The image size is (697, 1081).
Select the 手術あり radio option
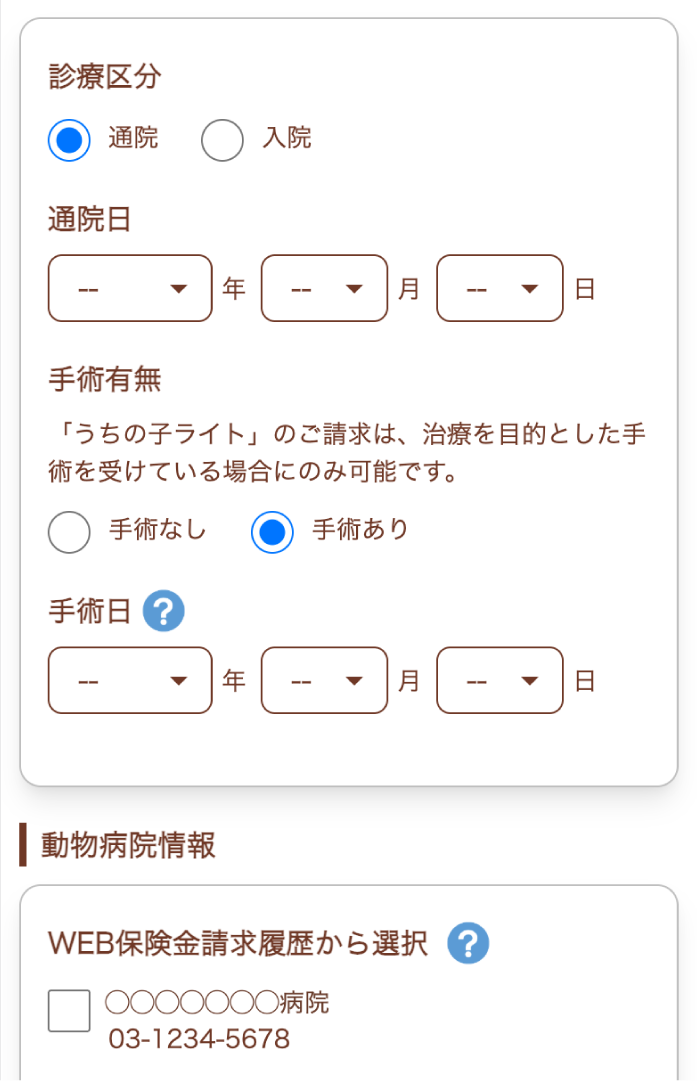pos(271,531)
